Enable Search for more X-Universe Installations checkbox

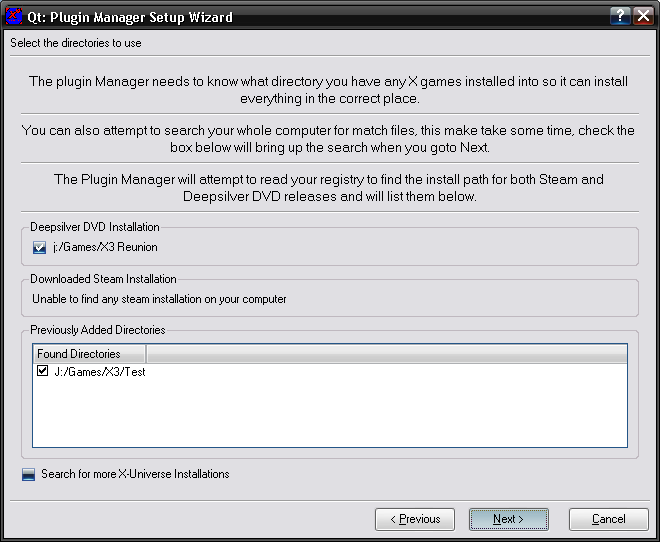tap(29, 474)
